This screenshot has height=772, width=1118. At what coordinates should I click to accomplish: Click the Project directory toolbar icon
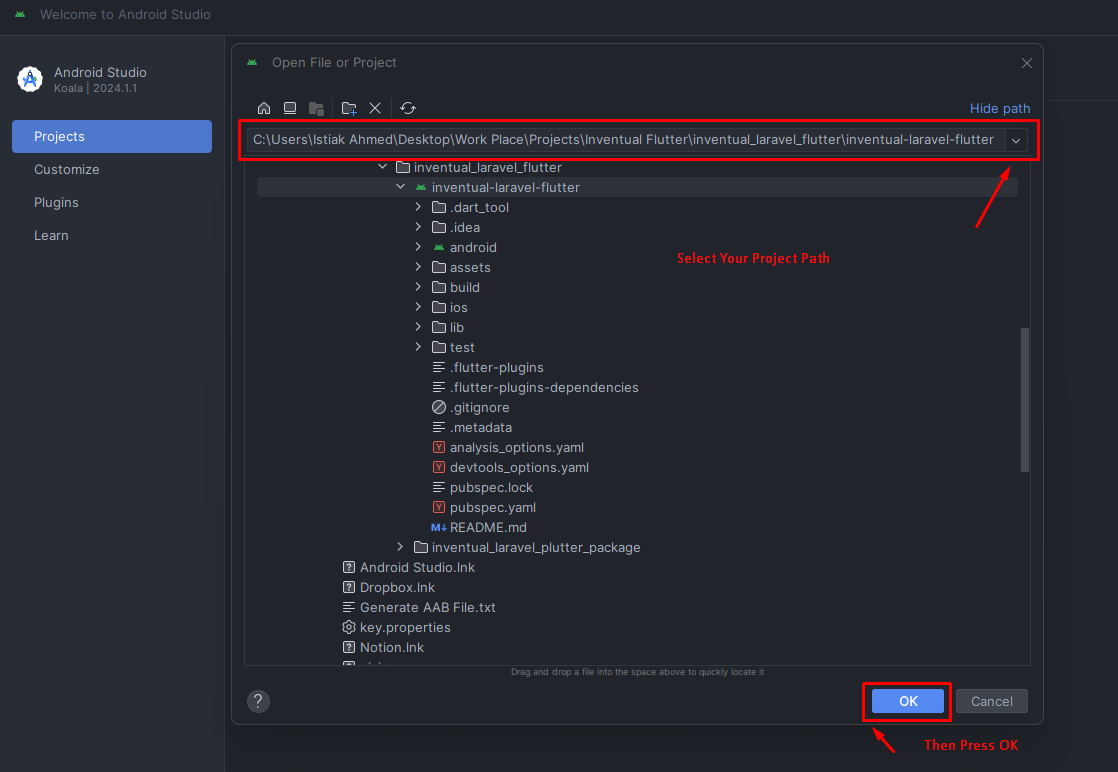coord(316,108)
